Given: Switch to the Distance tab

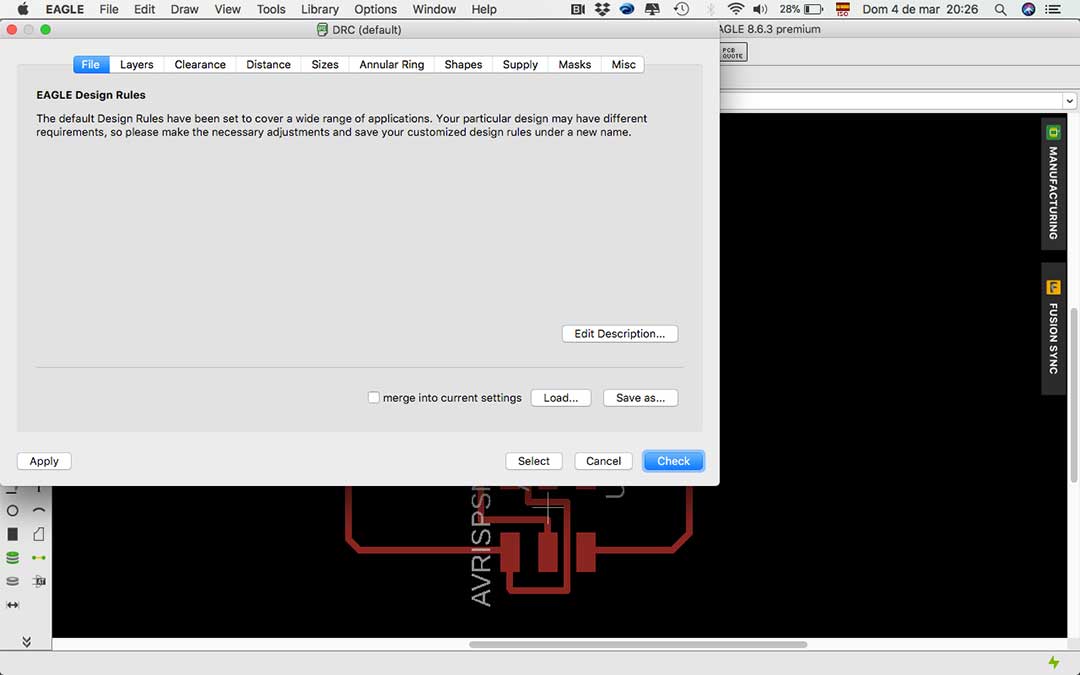Looking at the screenshot, I should click(x=269, y=64).
